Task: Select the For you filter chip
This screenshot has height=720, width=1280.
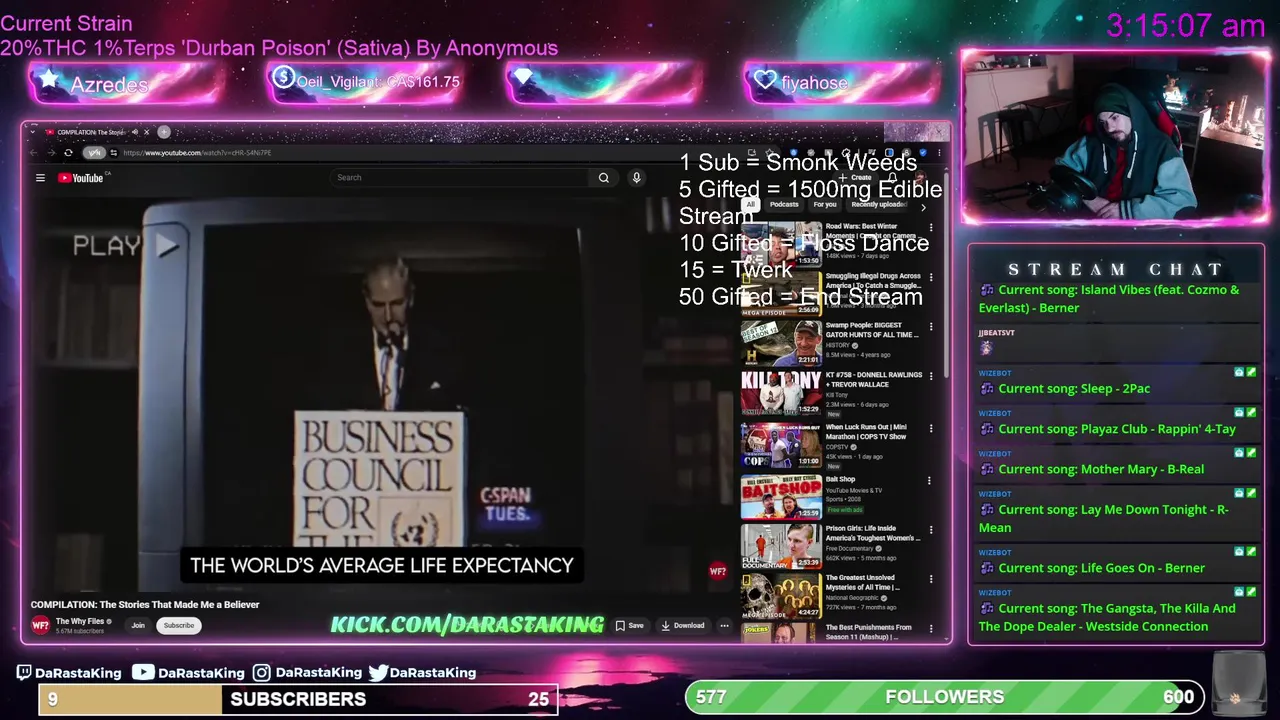Action: tap(825, 204)
